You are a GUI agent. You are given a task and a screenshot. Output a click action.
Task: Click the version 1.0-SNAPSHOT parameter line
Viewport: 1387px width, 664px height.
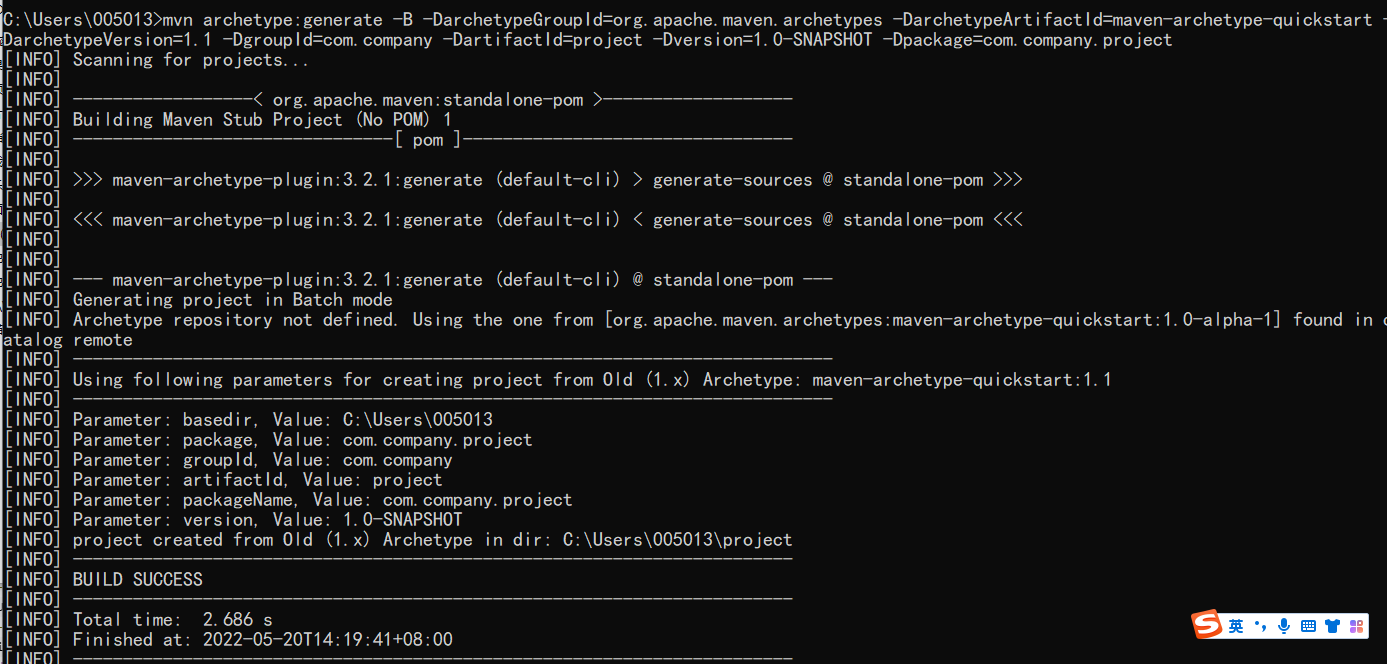pos(267,520)
